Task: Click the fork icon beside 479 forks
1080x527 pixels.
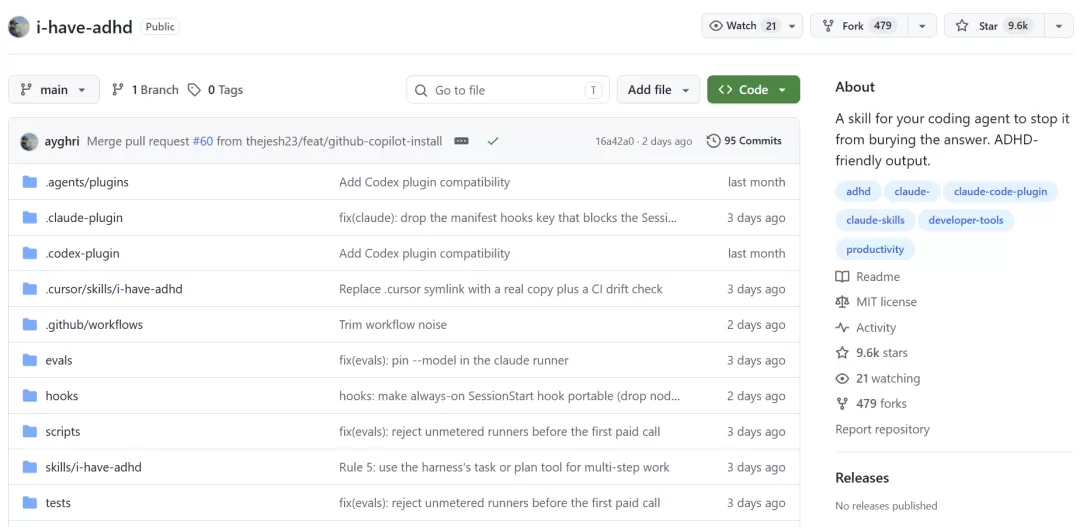Action: [x=842, y=404]
